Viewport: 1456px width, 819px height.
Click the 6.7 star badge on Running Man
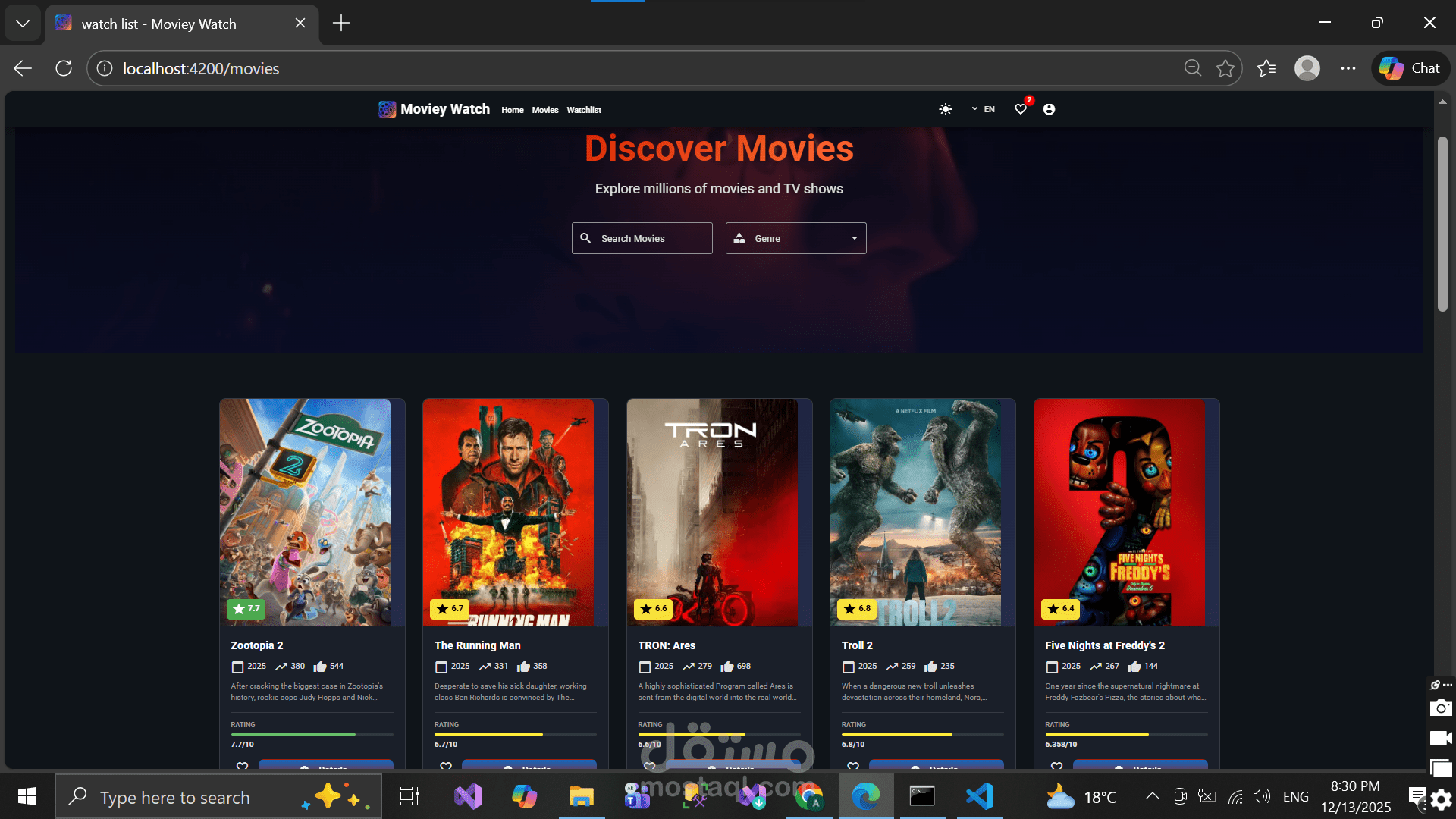[450, 609]
